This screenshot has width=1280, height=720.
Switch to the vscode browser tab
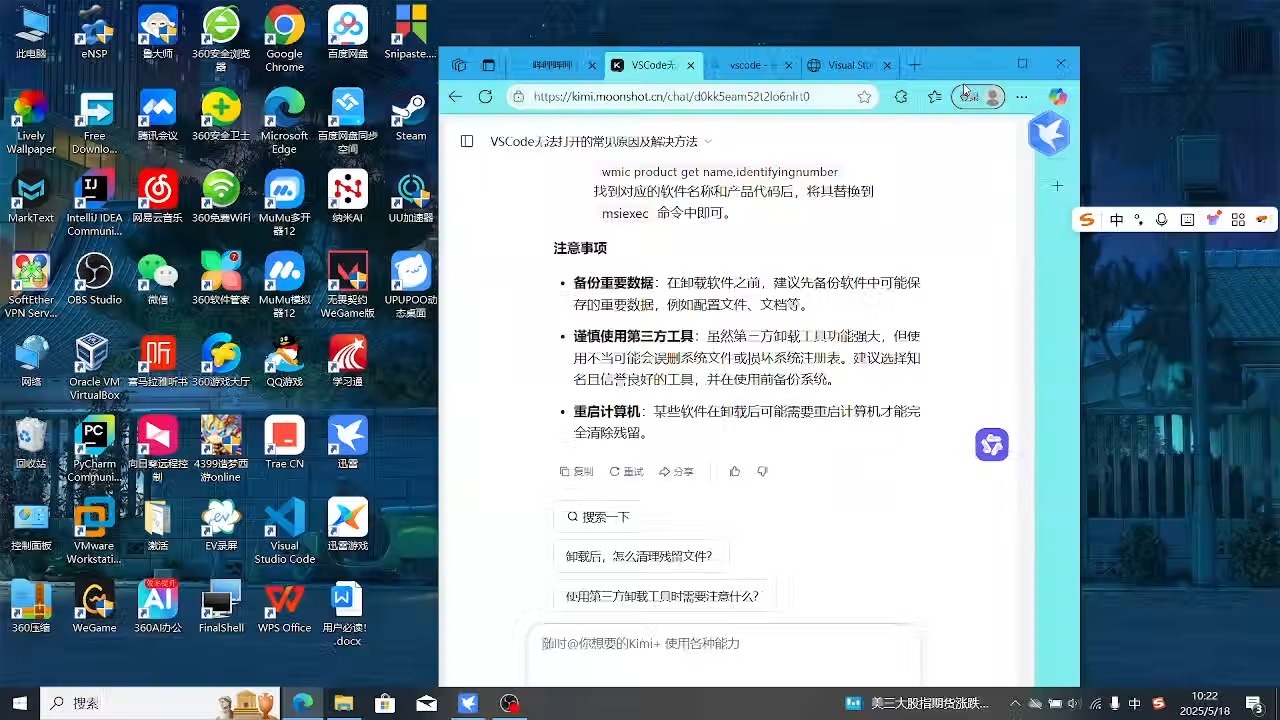click(x=750, y=65)
